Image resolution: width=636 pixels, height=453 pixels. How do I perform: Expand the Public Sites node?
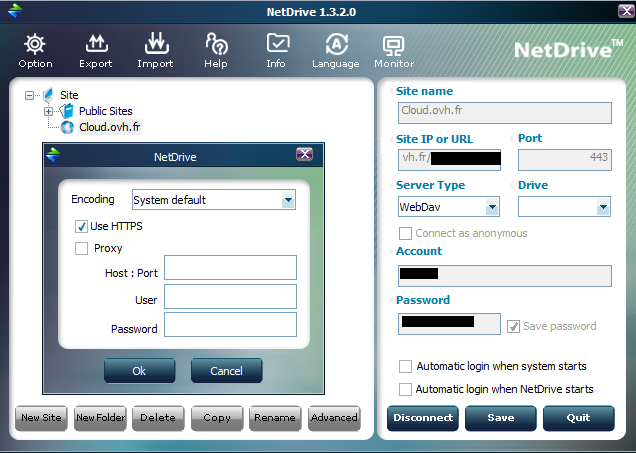pos(48,111)
